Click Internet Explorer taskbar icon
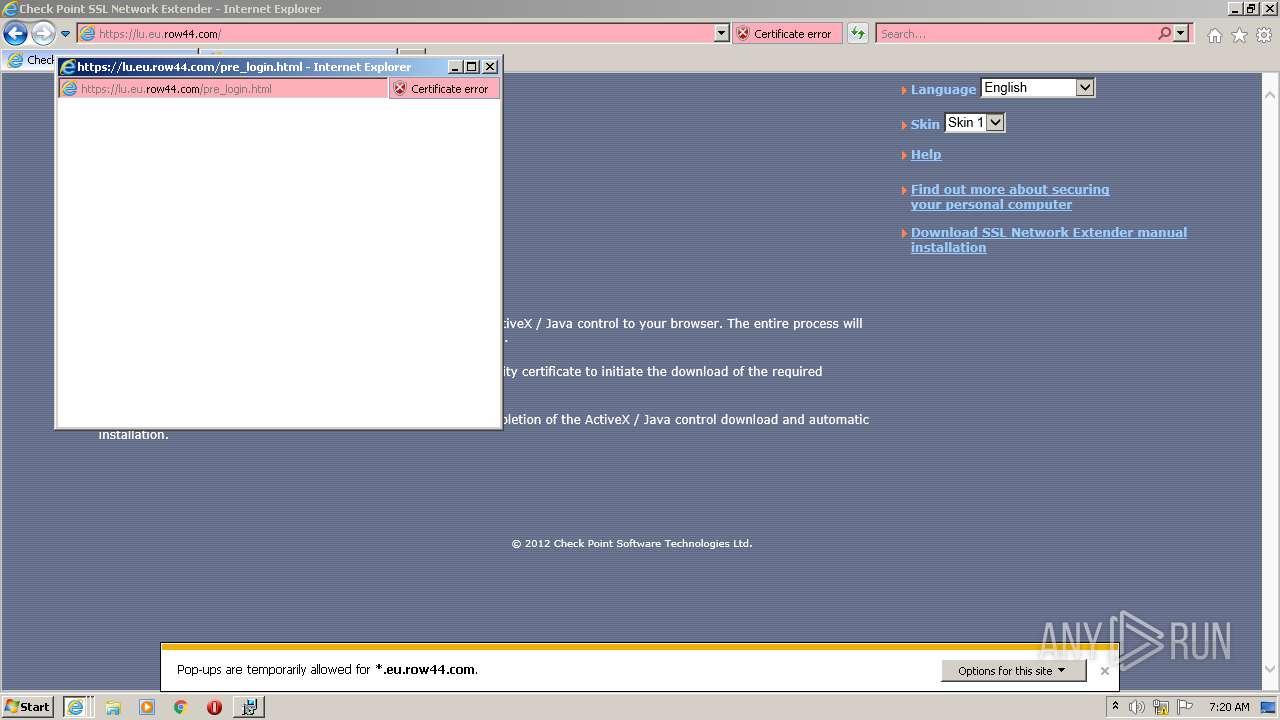This screenshot has height=720, width=1280. (x=77, y=707)
